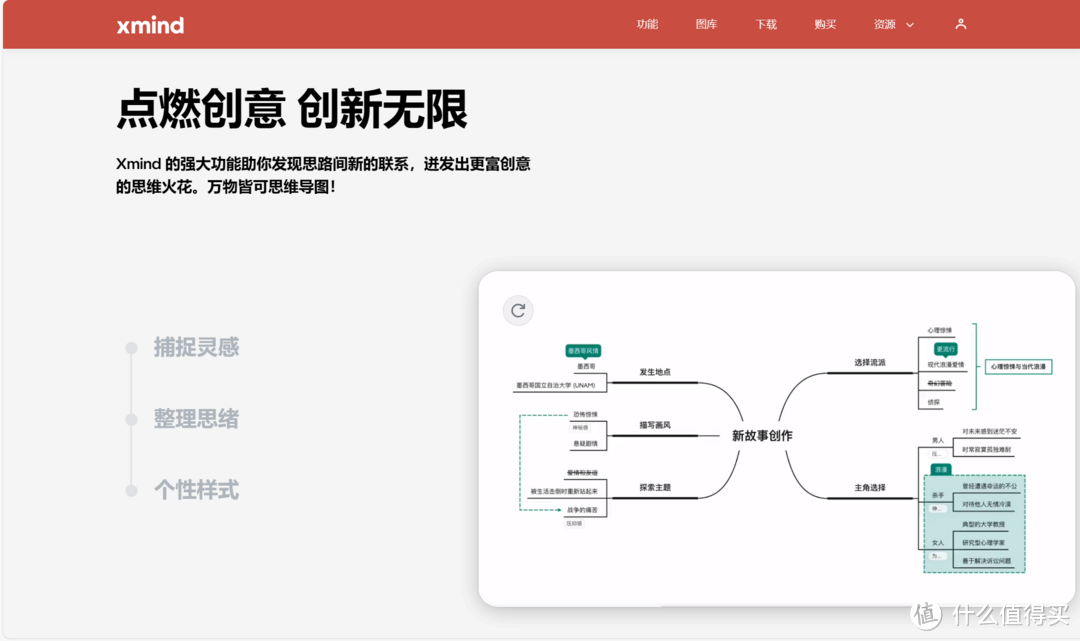Click the refresh replay icon on card
Image resolution: width=1080 pixels, height=641 pixels.
click(518, 311)
